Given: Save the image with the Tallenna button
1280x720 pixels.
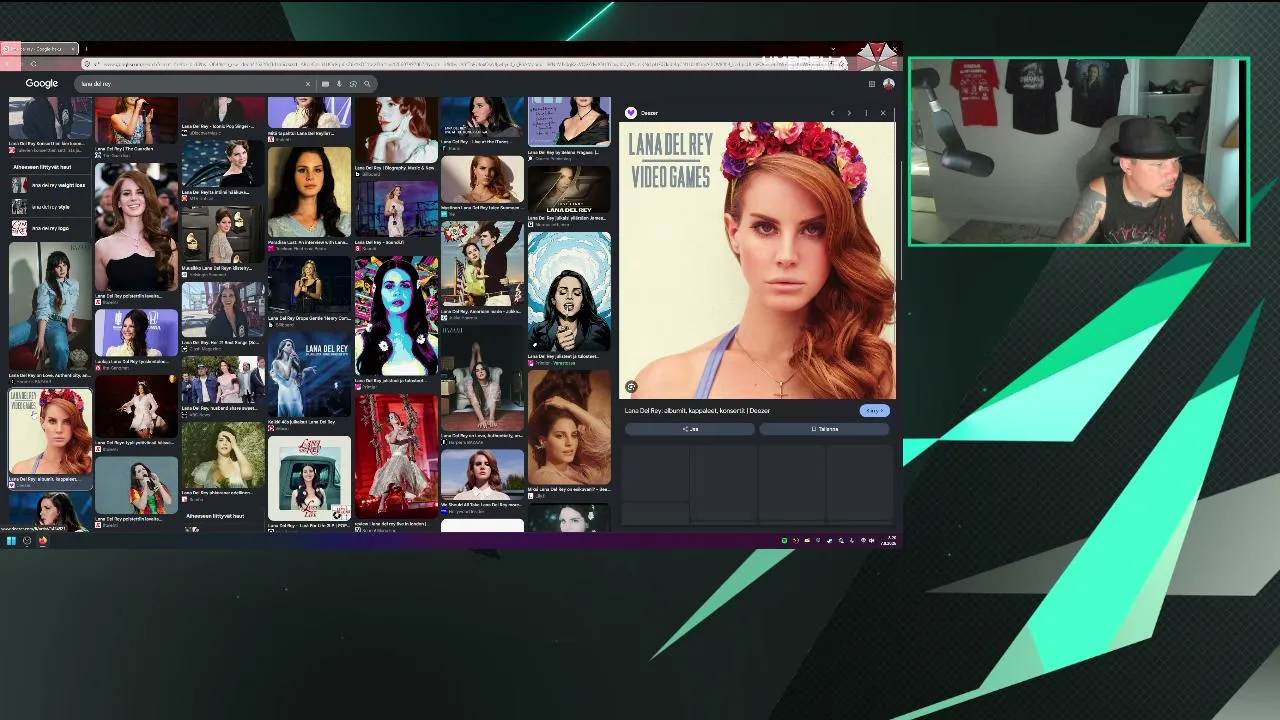Looking at the screenshot, I should tap(825, 429).
